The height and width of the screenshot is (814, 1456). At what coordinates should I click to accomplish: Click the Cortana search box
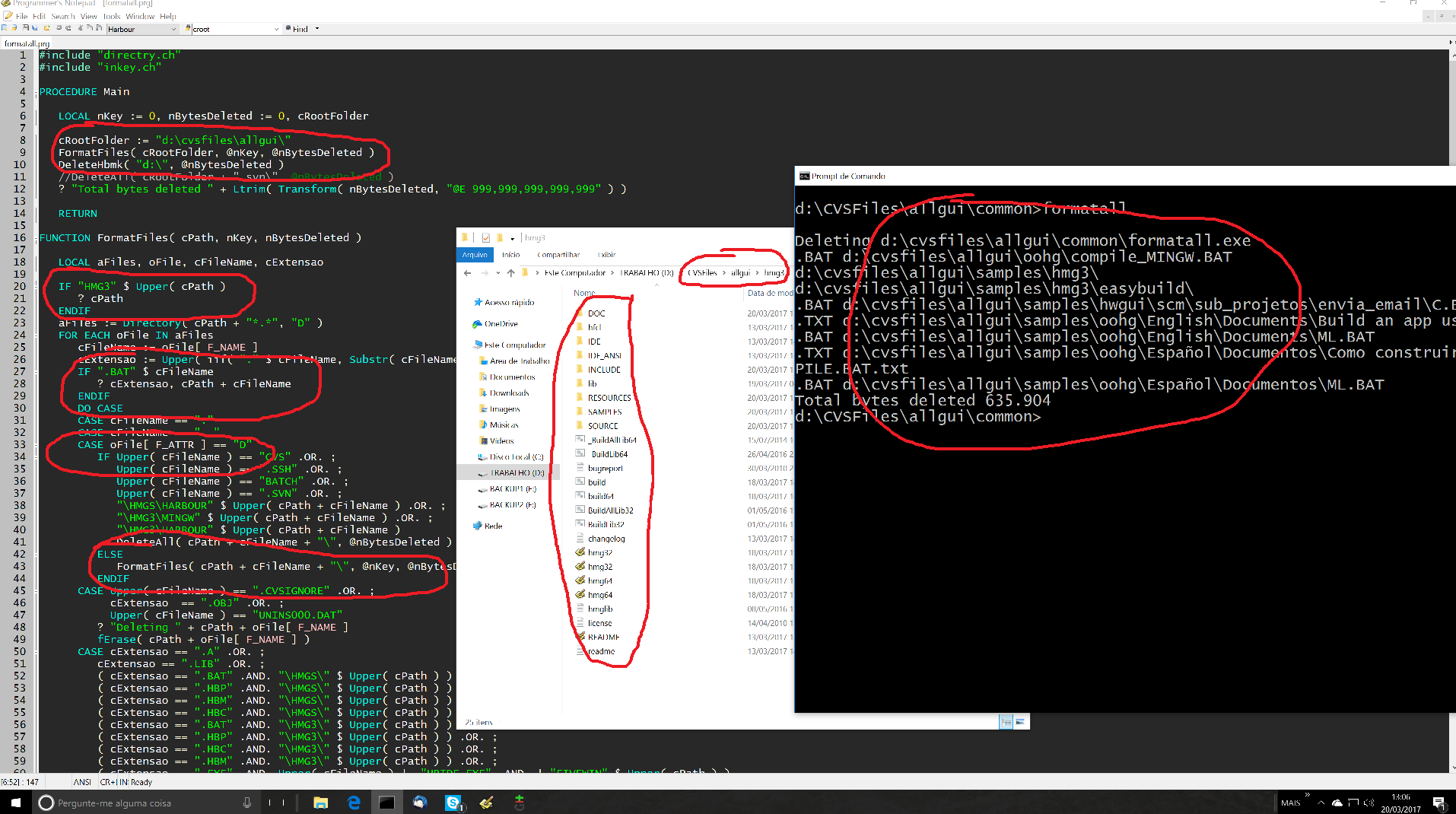(x=137, y=803)
